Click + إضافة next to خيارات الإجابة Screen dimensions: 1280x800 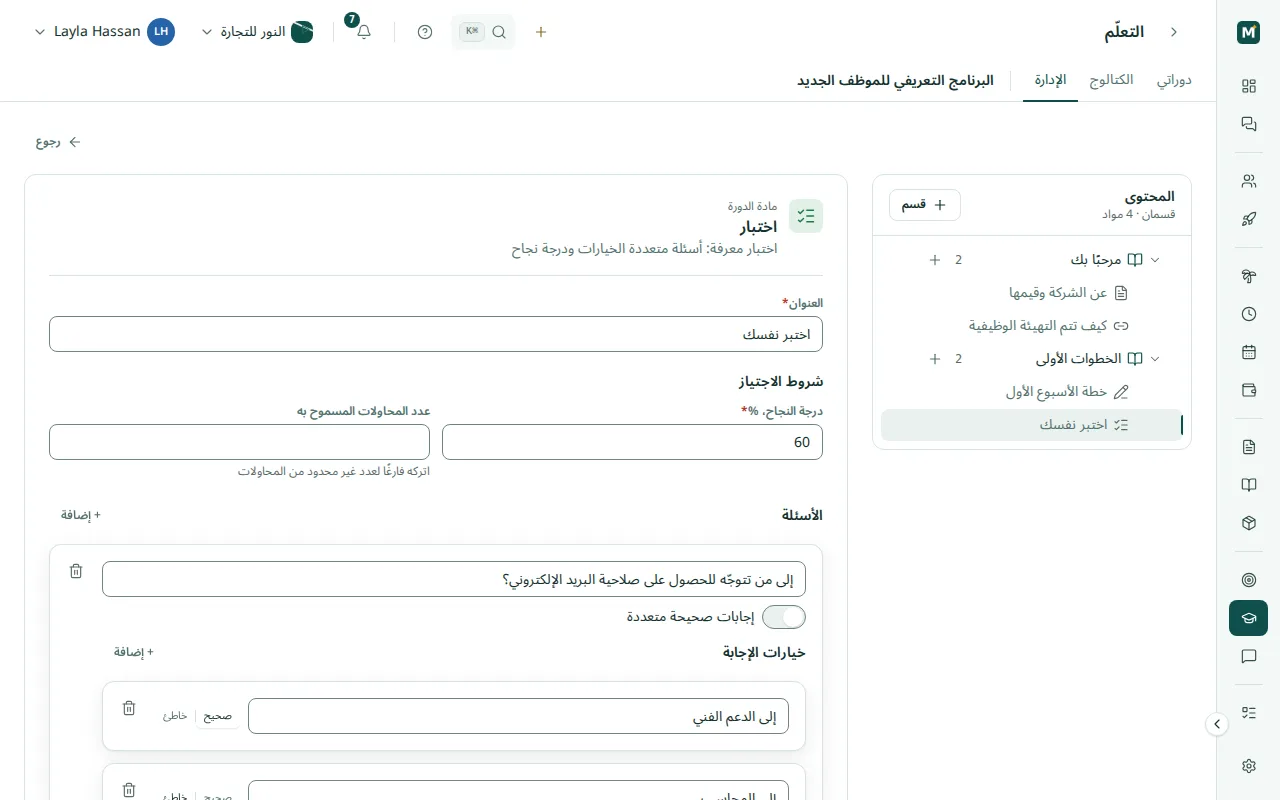(134, 652)
